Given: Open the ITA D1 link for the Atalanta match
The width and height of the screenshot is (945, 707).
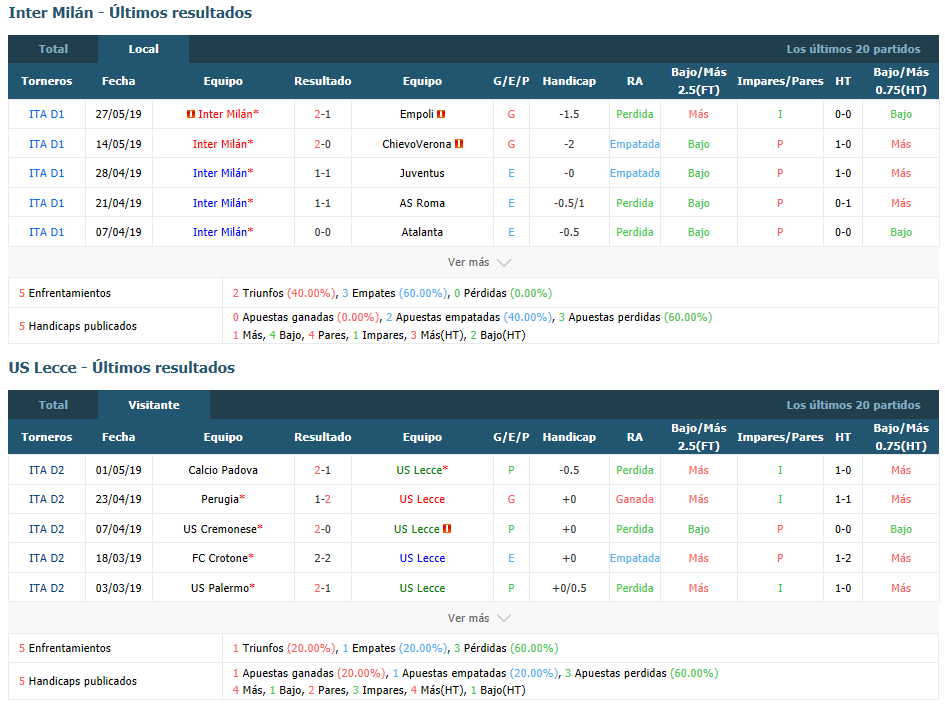Looking at the screenshot, I should click(46, 232).
